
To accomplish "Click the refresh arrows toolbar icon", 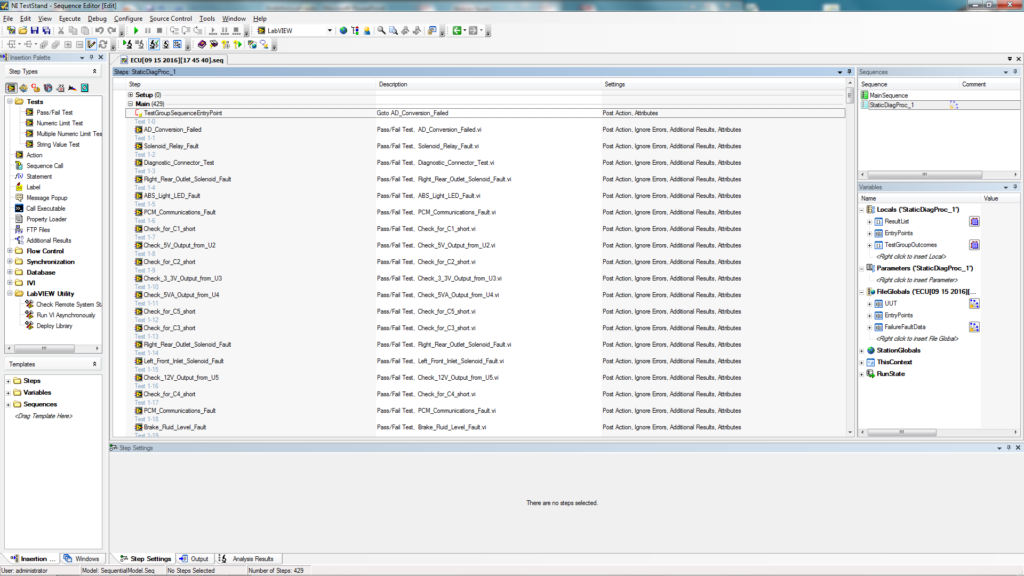I will (x=103, y=44).
